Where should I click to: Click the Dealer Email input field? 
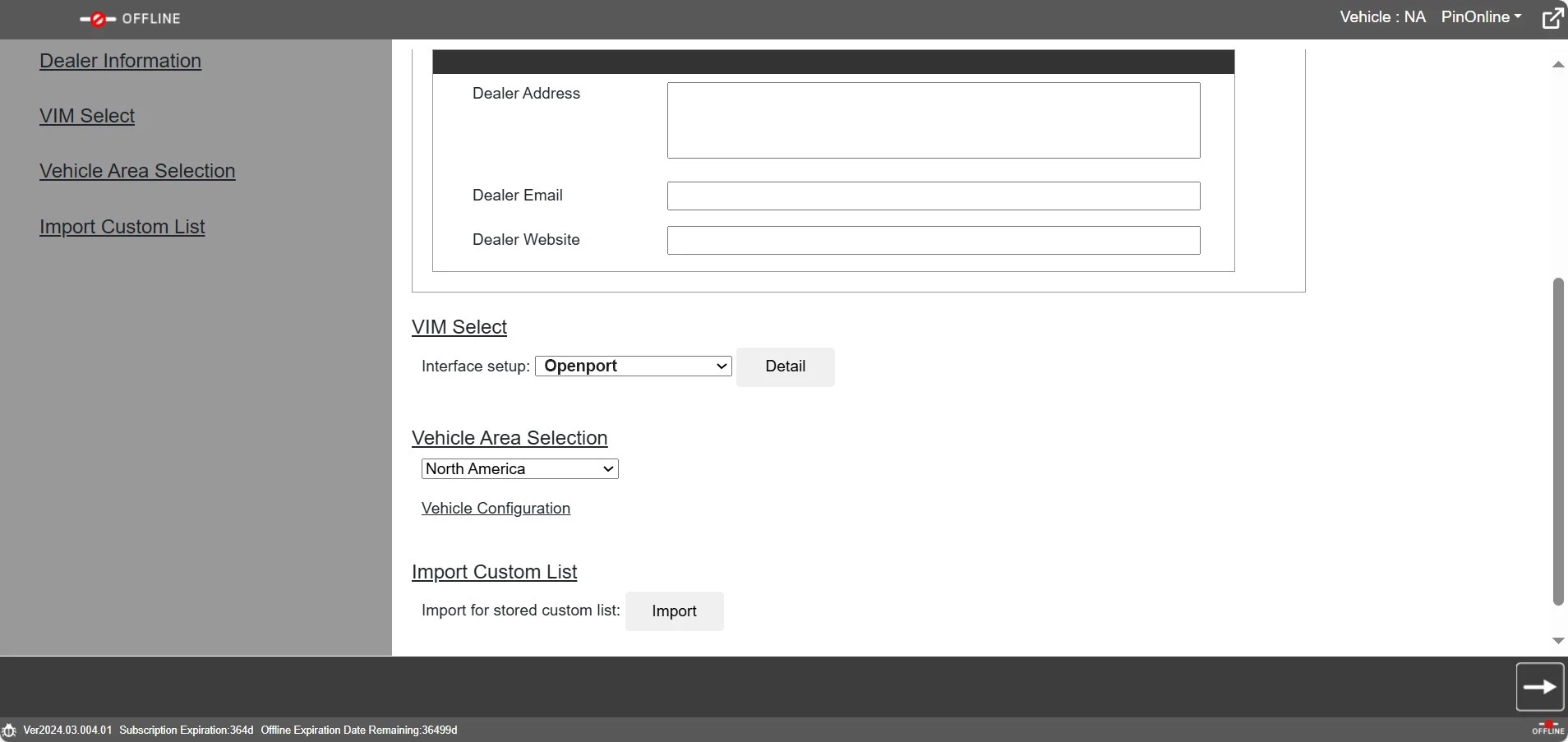tap(934, 196)
